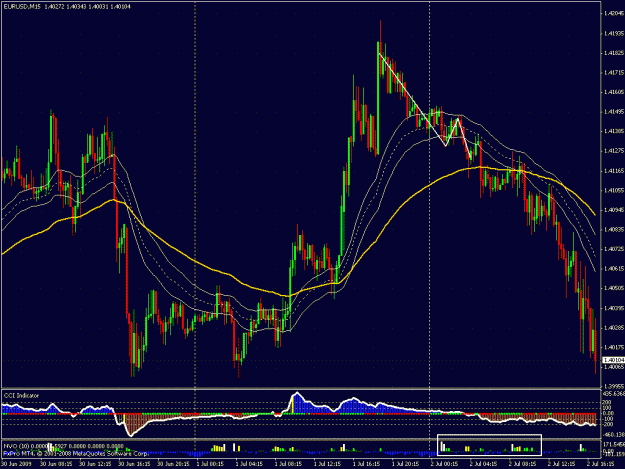The width and height of the screenshot is (625, 469).
Task: Click the CCI minimum value -460.138
Action: coord(614,435)
